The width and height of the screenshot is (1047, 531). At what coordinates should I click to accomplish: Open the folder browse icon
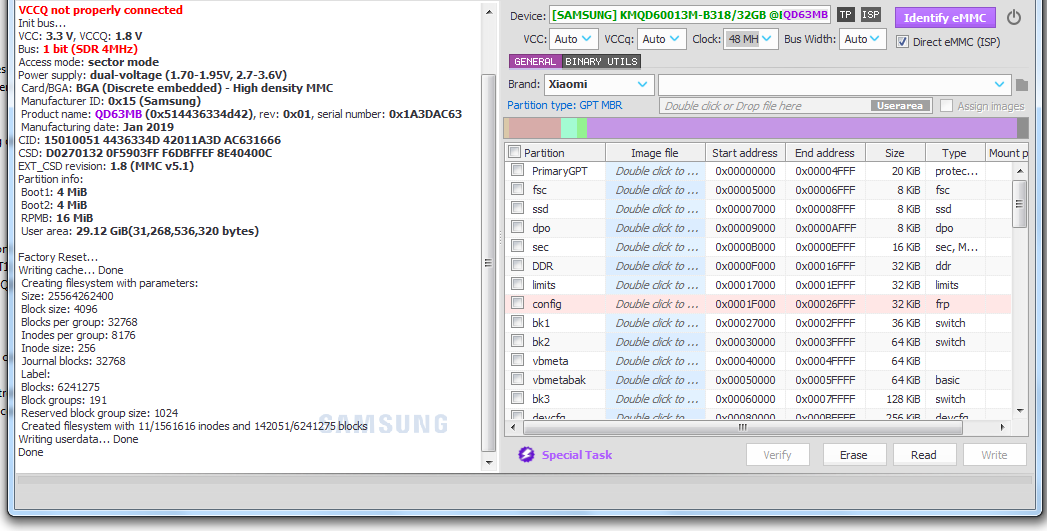1022,85
